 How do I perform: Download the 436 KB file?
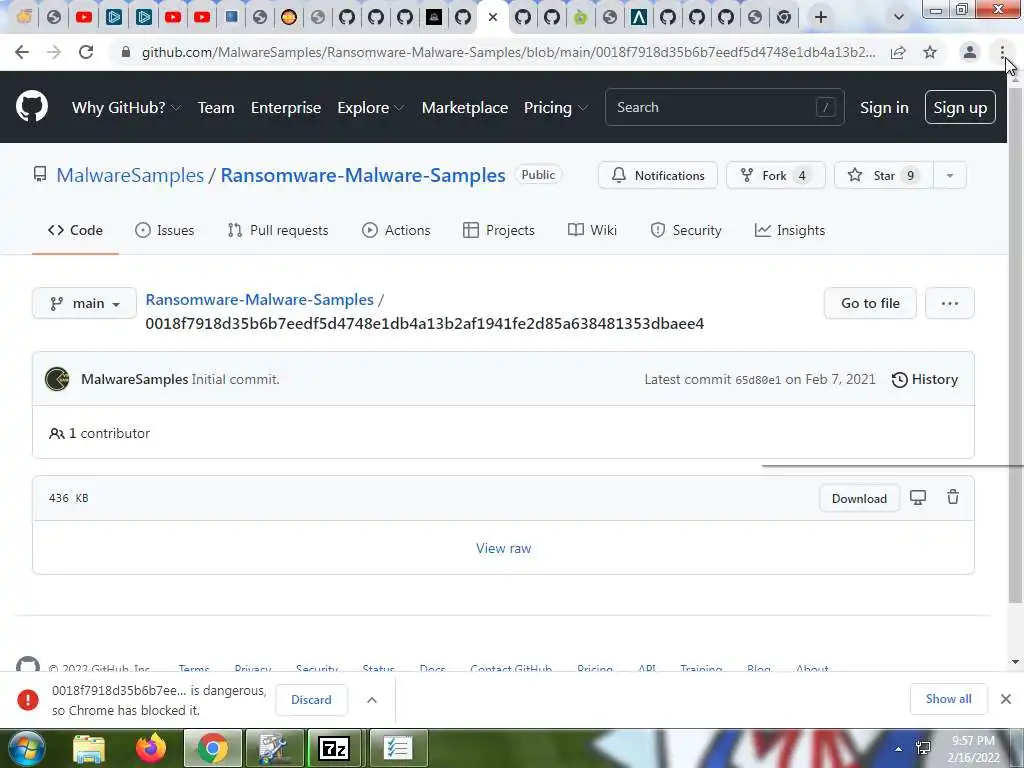pos(859,498)
